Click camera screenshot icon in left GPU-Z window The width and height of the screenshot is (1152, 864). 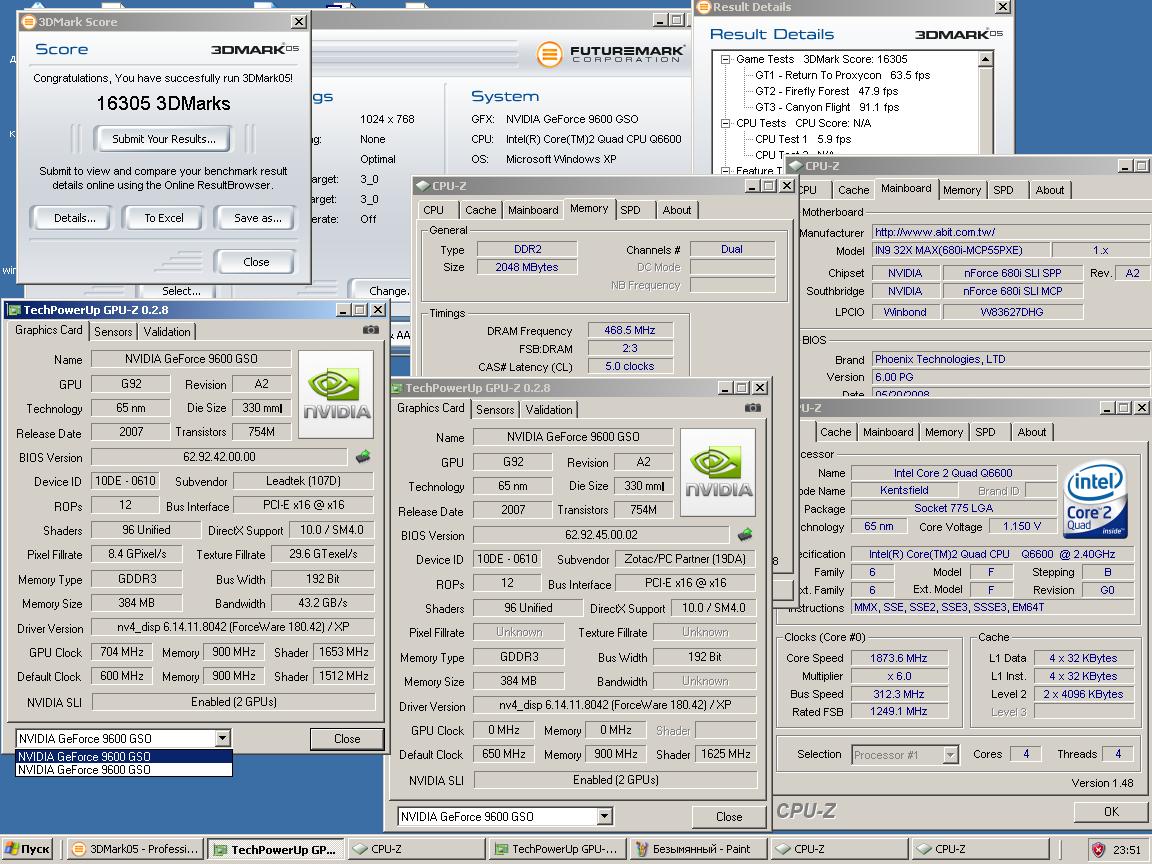point(371,330)
